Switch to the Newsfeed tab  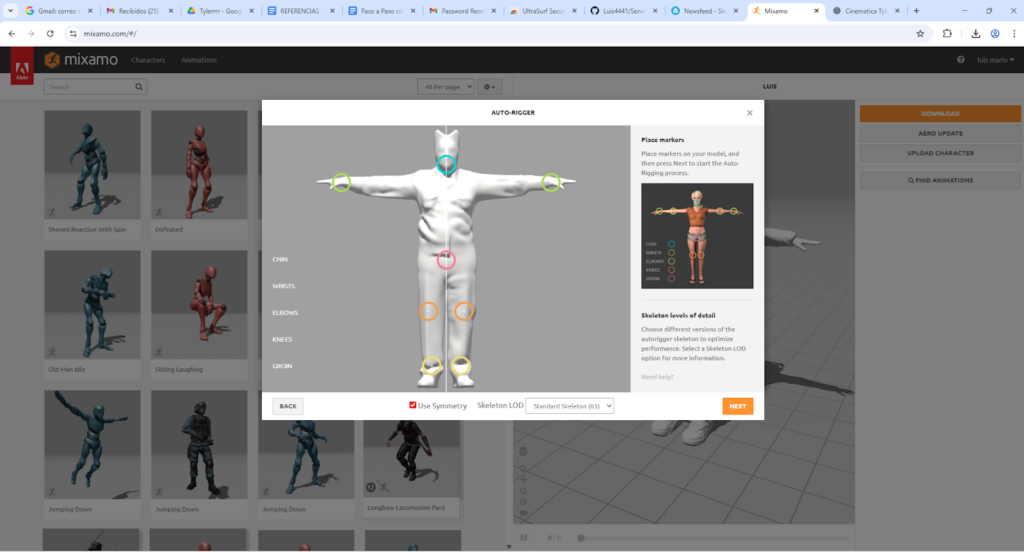click(703, 11)
